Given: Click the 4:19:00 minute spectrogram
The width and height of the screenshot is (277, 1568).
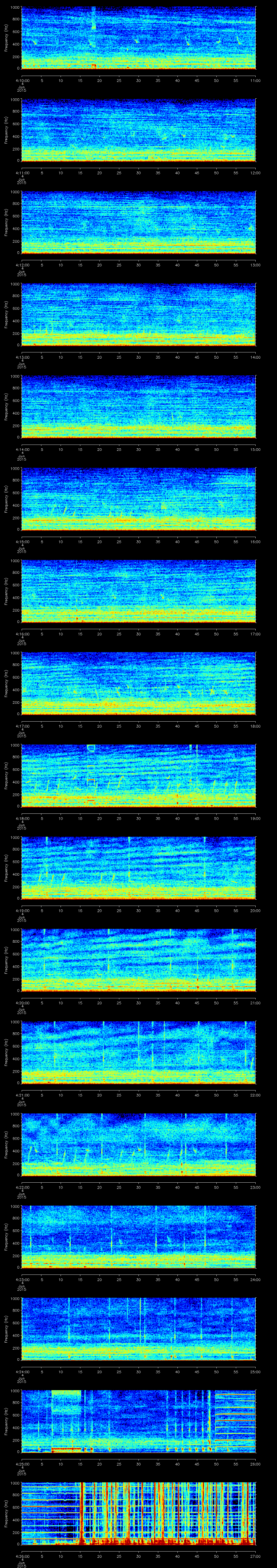Looking at the screenshot, I should point(139,868).
